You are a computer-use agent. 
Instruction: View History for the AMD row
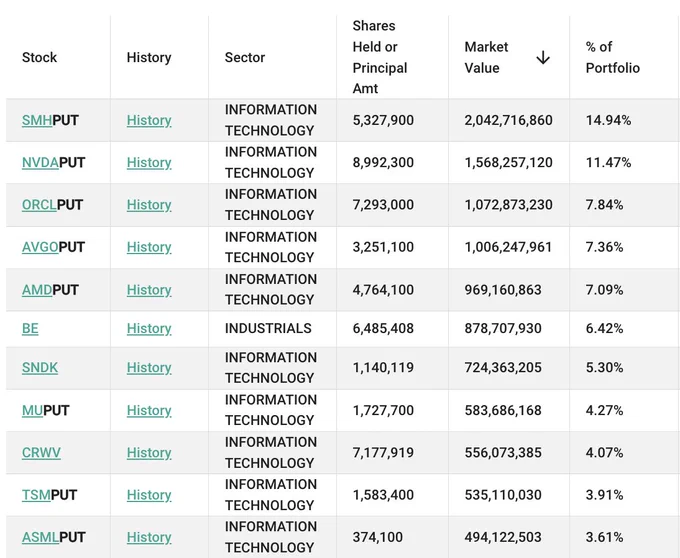click(149, 290)
